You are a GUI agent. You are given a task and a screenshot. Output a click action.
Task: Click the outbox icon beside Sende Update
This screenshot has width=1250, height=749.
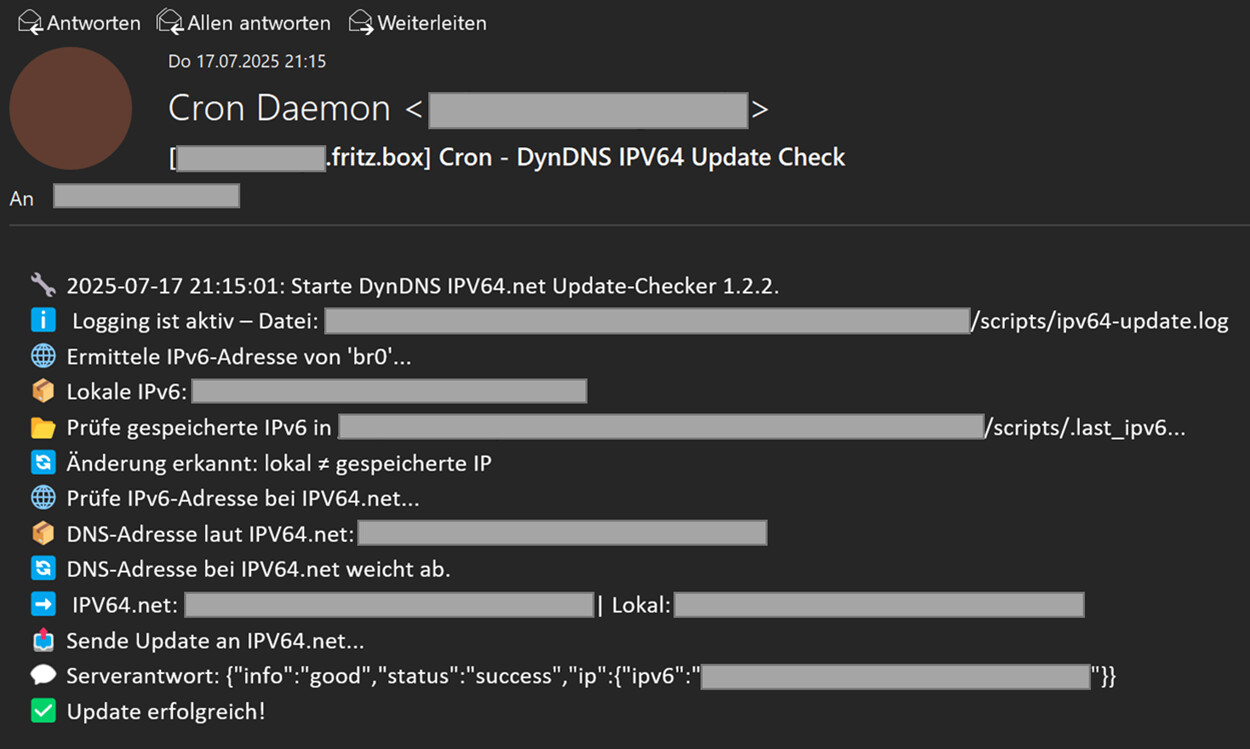[43, 641]
